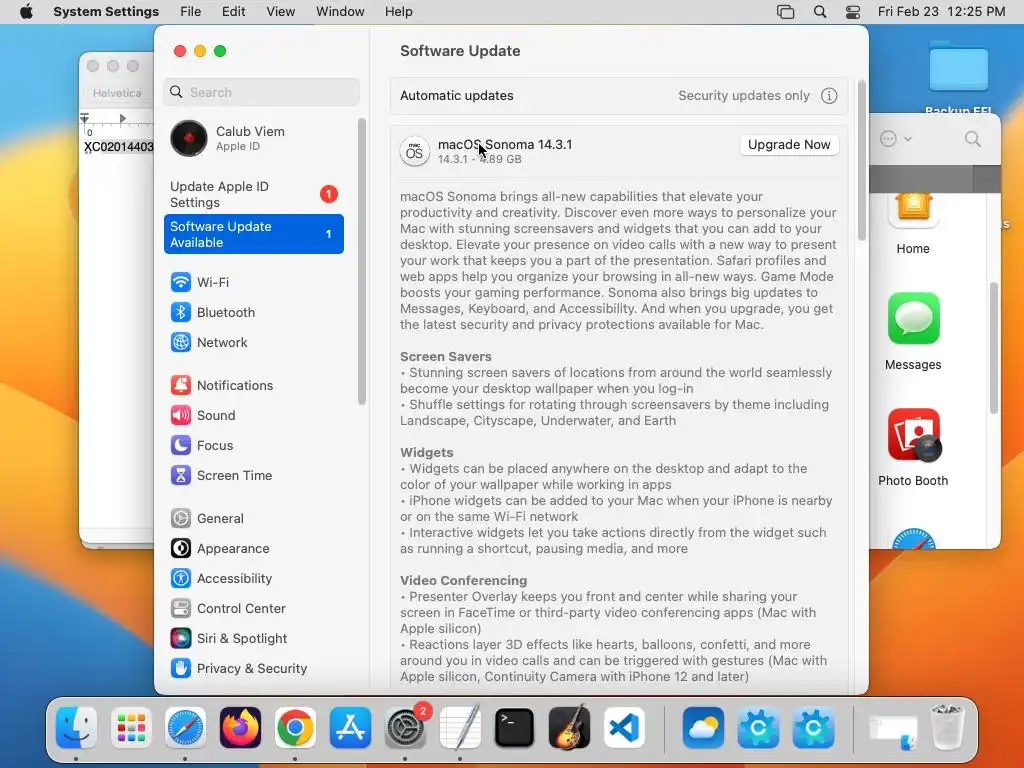
Task: Launch GarageBand from the Dock
Action: tap(569, 727)
